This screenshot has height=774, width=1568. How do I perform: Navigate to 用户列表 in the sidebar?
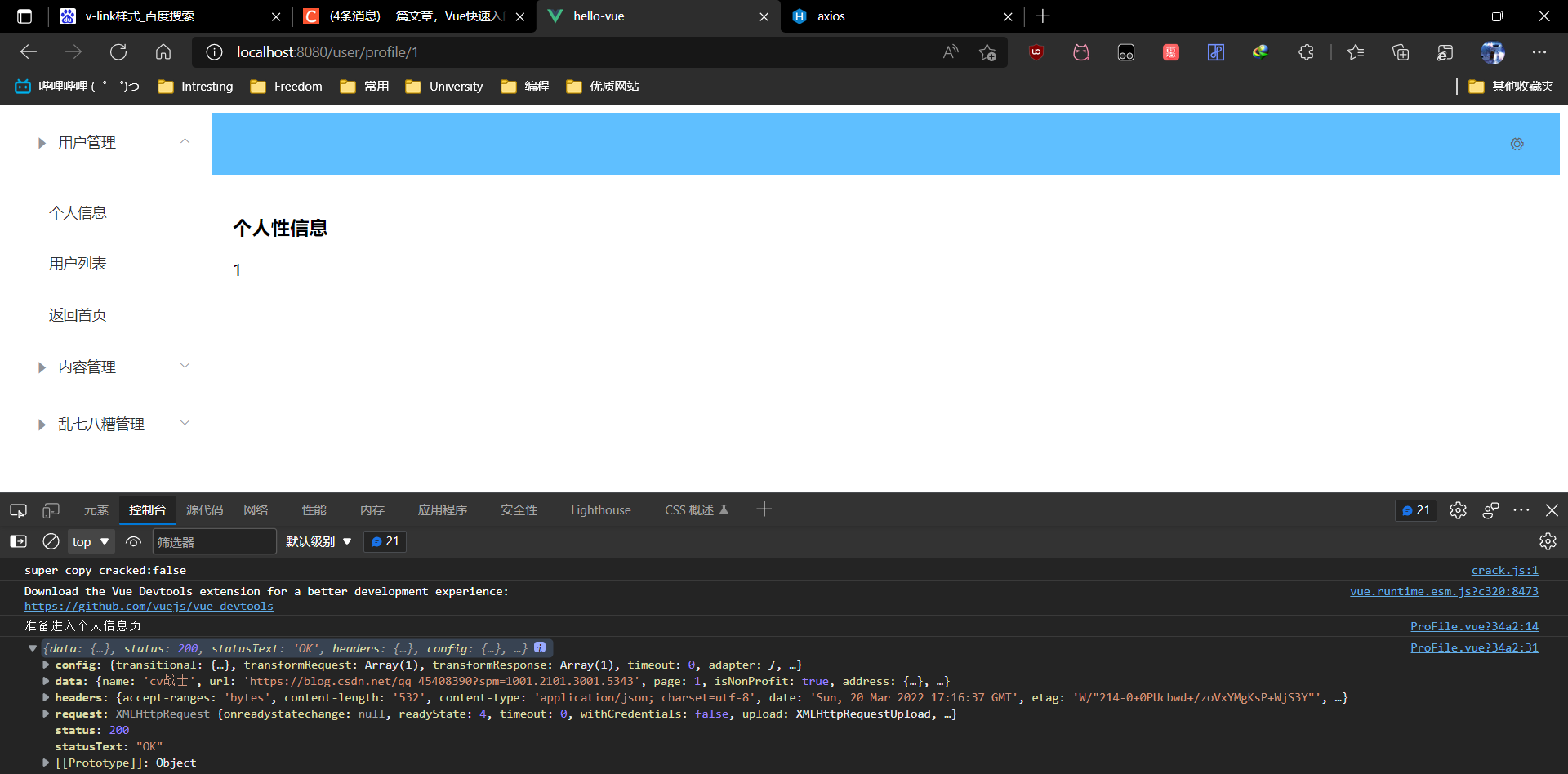(78, 264)
